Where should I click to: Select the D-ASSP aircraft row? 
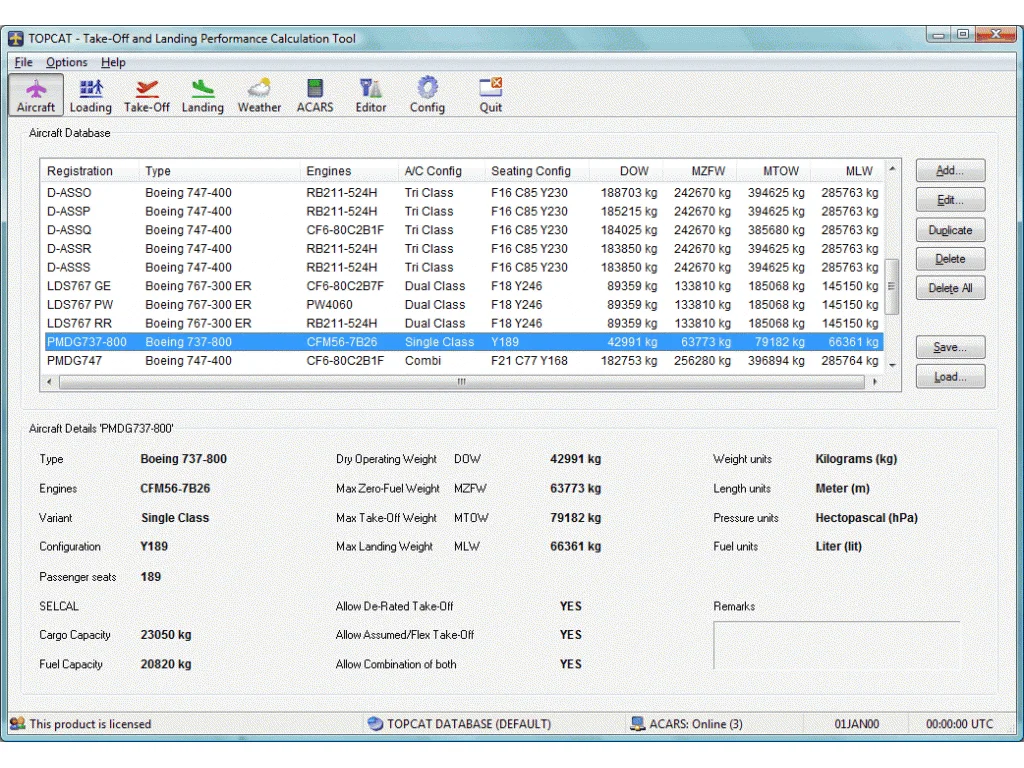tap(463, 211)
